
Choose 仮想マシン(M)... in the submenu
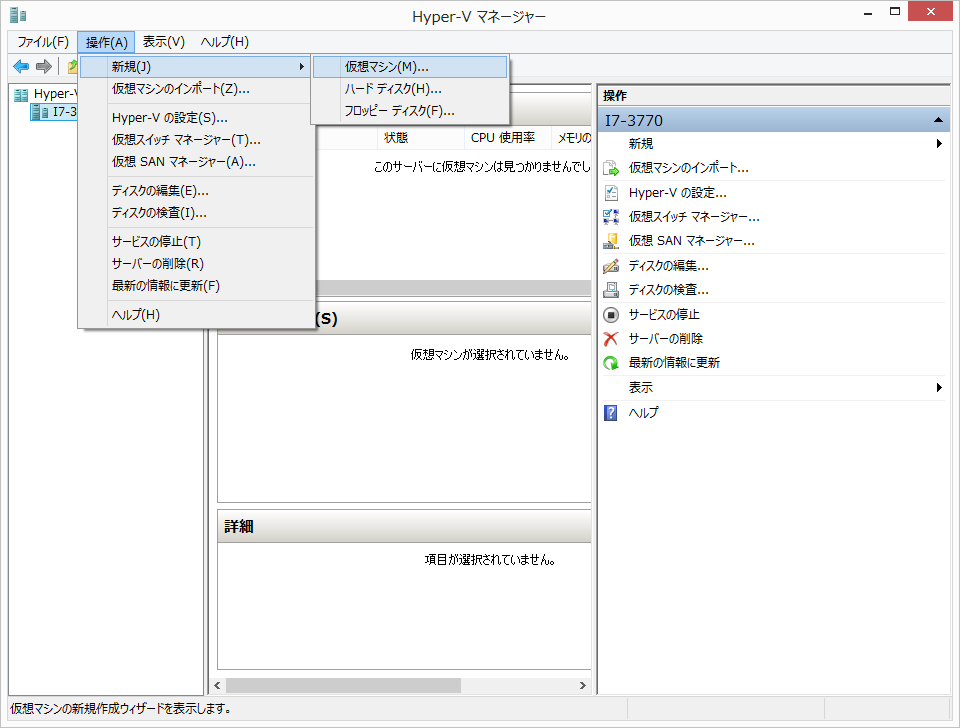(x=410, y=67)
